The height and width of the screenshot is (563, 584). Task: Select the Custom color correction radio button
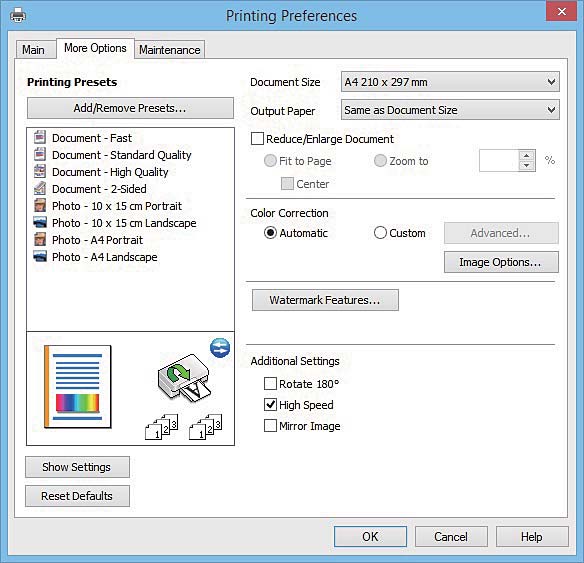point(380,233)
